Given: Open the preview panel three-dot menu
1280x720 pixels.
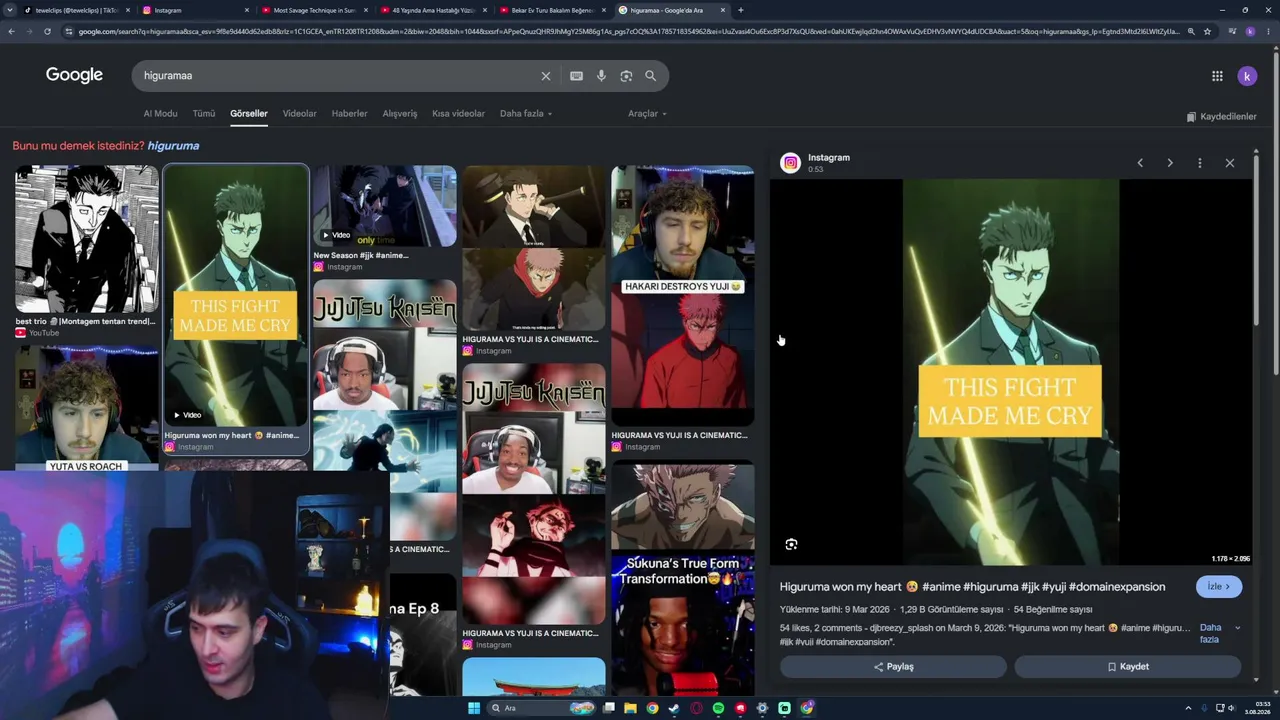Looking at the screenshot, I should [x=1200, y=163].
